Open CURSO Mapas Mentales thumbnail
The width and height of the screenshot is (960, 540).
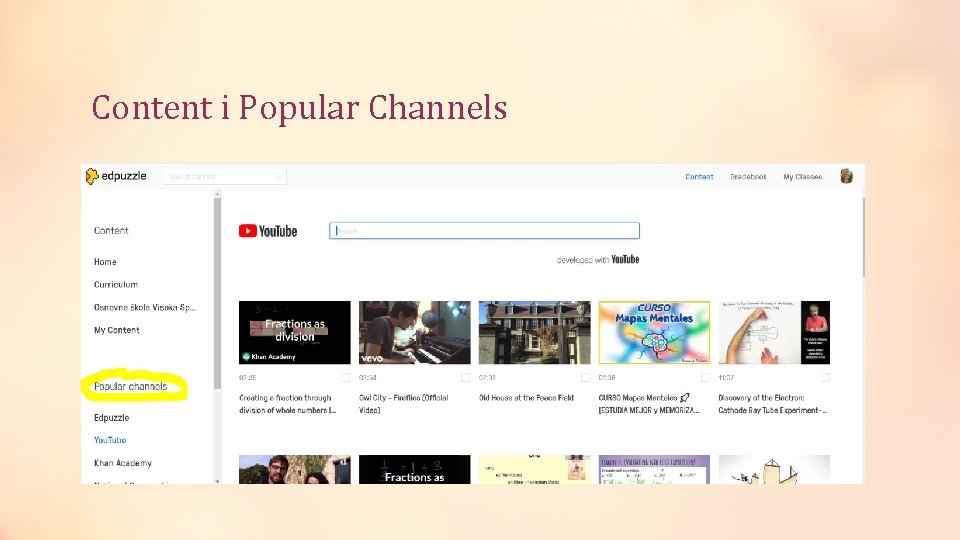(654, 332)
